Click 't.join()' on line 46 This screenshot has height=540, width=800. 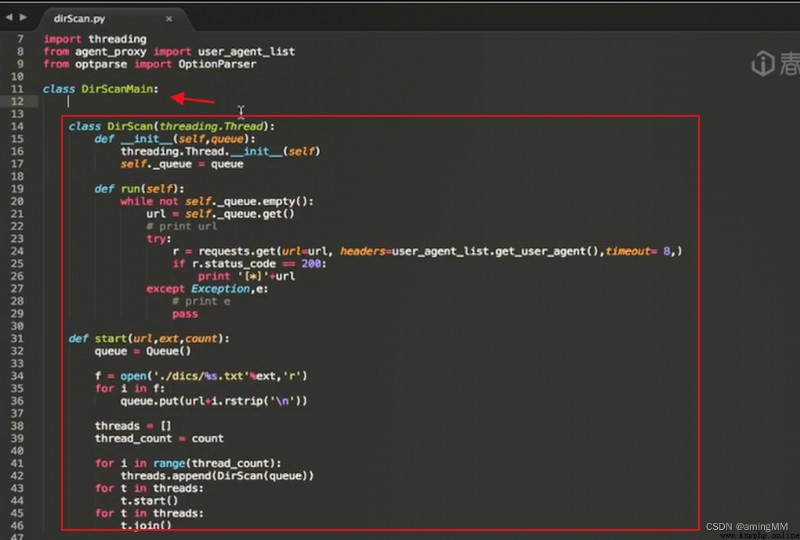146,525
